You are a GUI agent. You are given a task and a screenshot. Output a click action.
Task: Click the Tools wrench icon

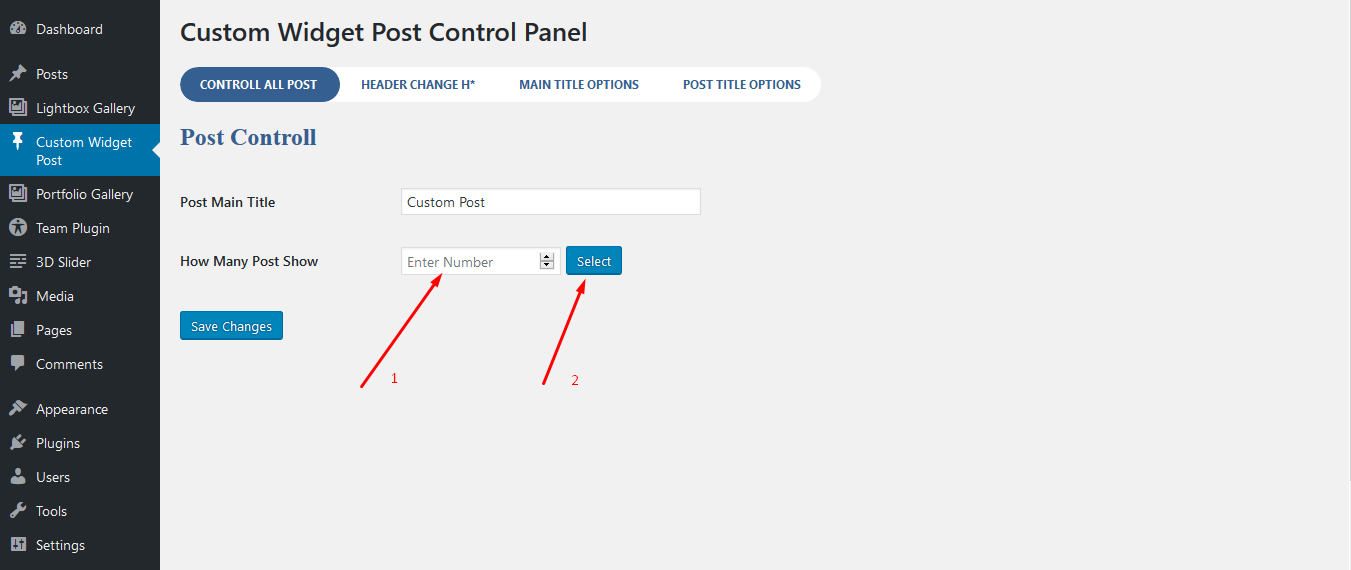pyautogui.click(x=18, y=511)
